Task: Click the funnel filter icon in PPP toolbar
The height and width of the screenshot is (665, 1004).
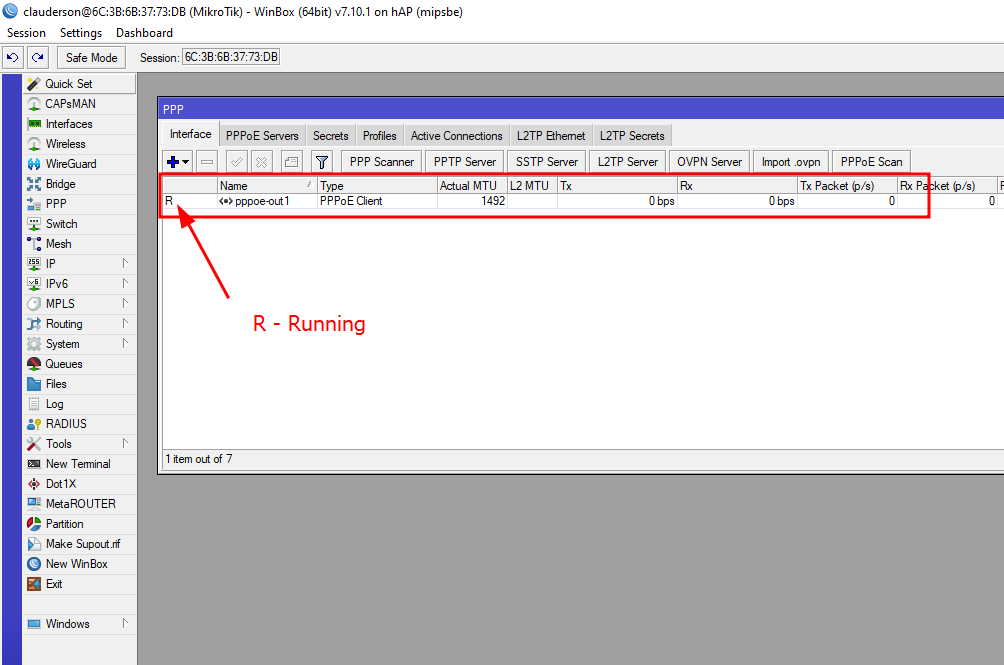Action: (321, 161)
